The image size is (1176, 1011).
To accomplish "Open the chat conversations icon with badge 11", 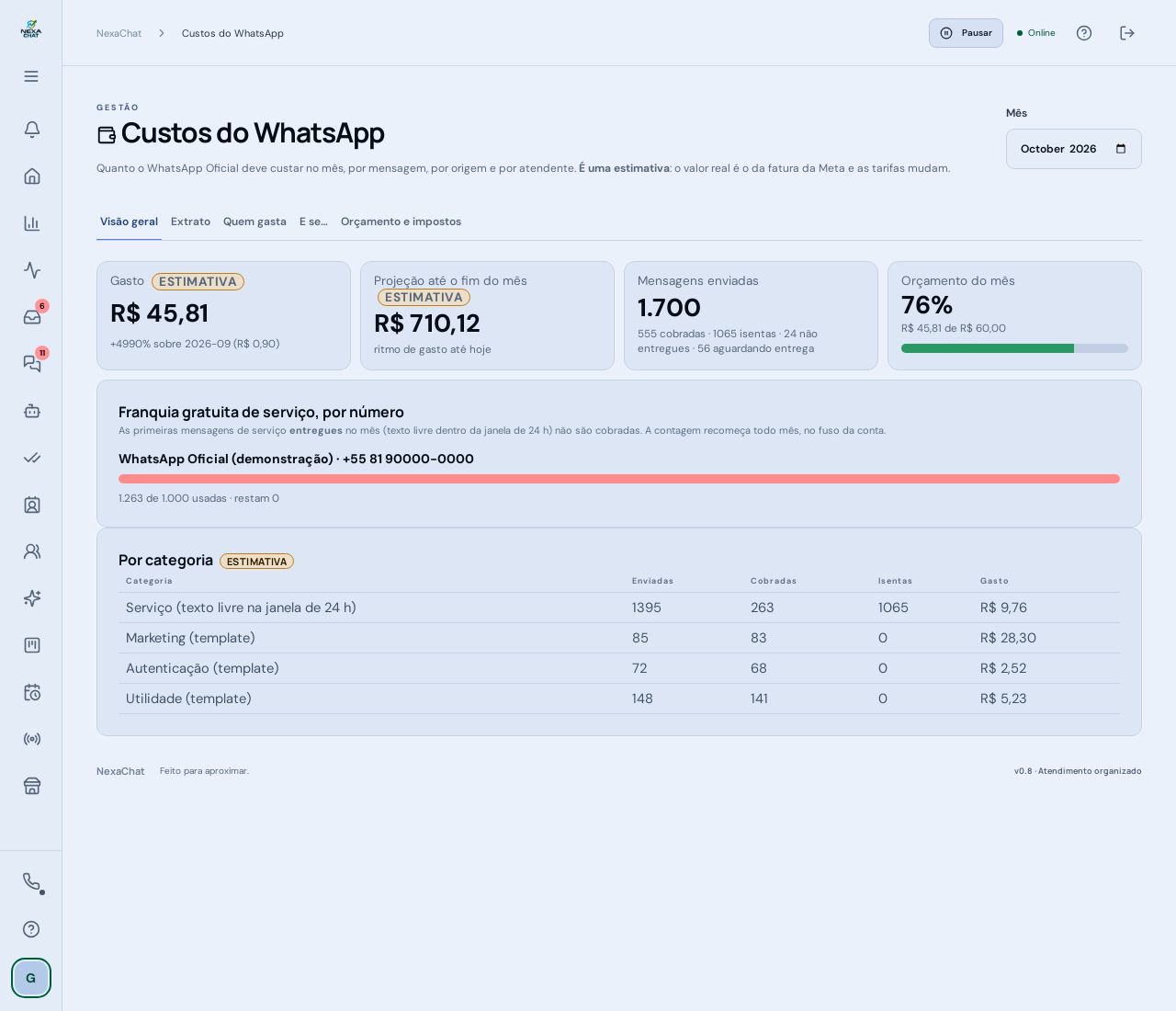I will [31, 364].
